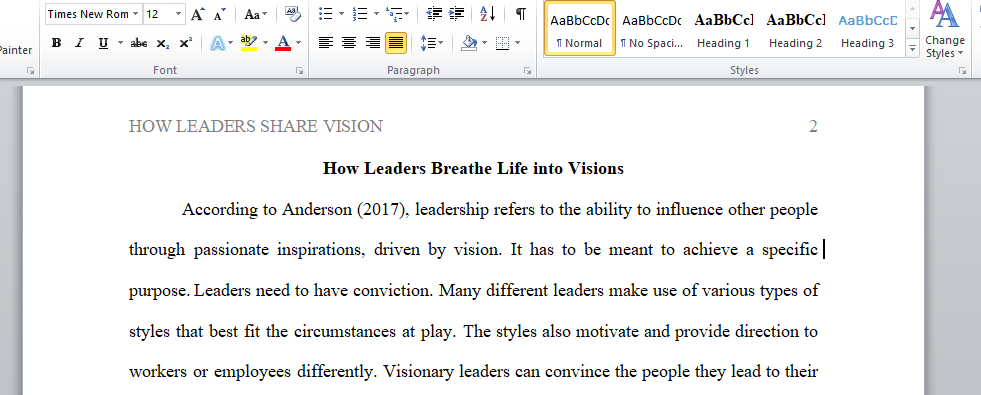Insert a bulleted list
Image resolution: width=981 pixels, height=395 pixels.
(325, 13)
